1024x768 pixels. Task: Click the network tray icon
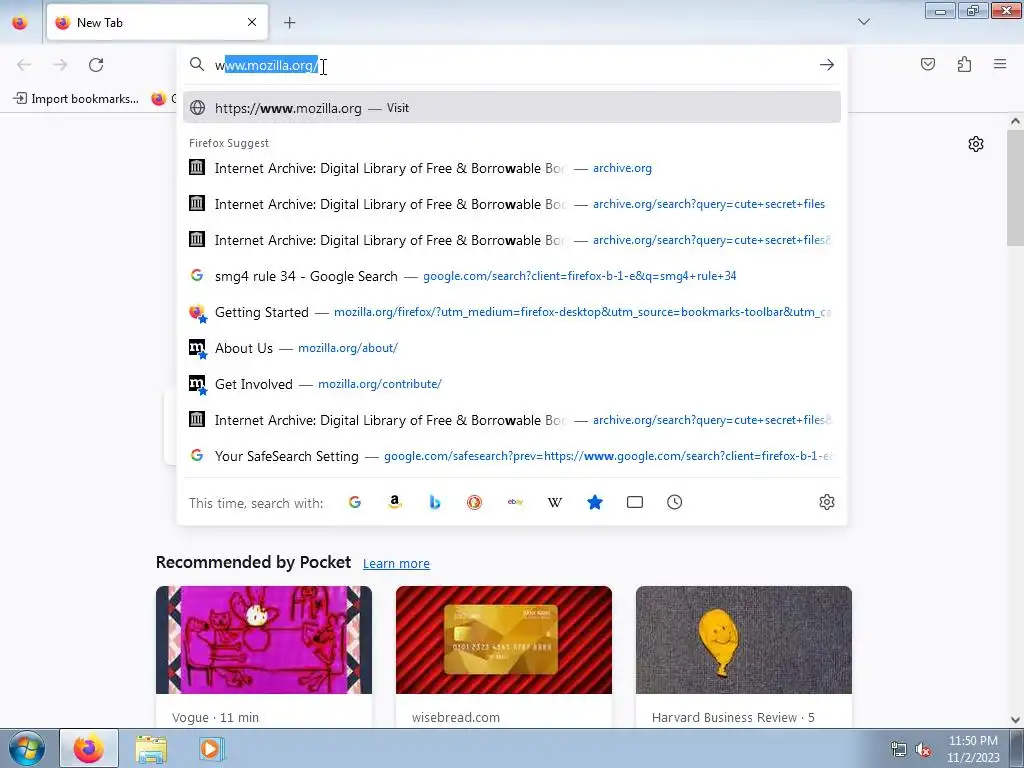(x=899, y=750)
